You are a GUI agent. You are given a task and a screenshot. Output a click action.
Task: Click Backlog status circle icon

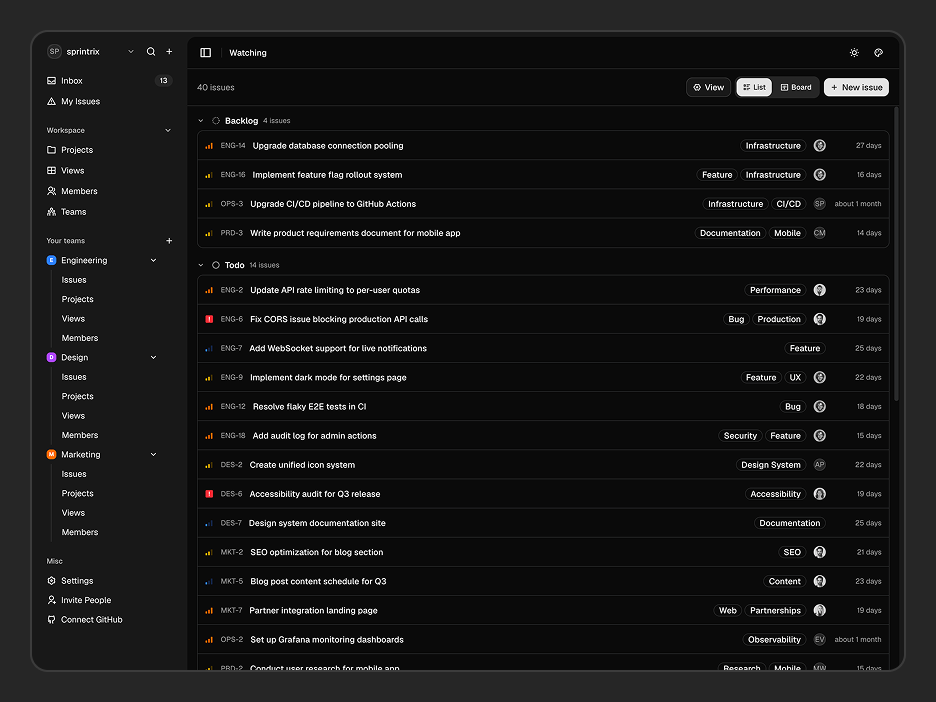[x=215, y=121]
